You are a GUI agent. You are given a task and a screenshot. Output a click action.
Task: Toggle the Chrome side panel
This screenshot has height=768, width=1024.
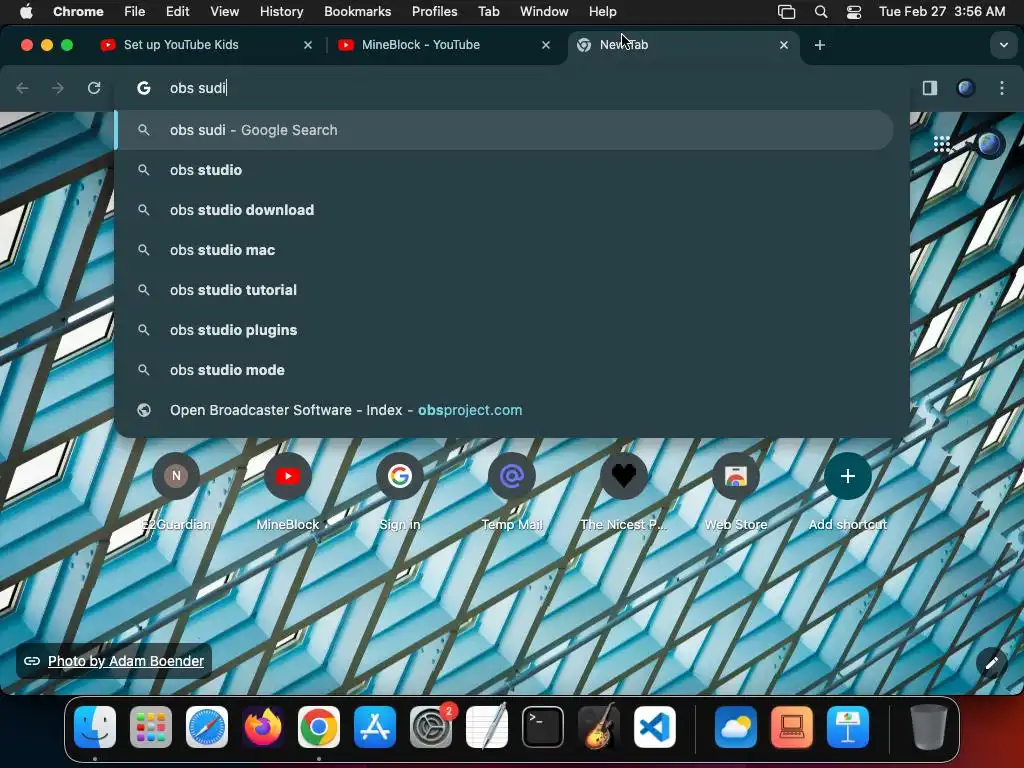(930, 88)
